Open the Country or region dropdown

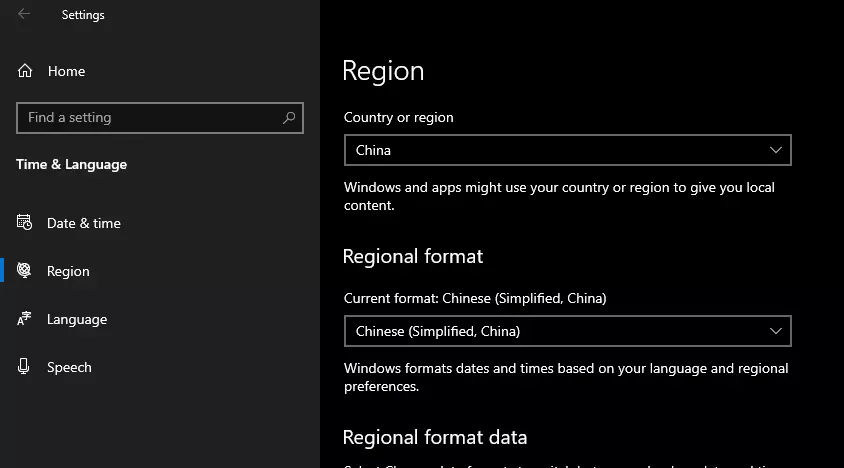point(567,150)
